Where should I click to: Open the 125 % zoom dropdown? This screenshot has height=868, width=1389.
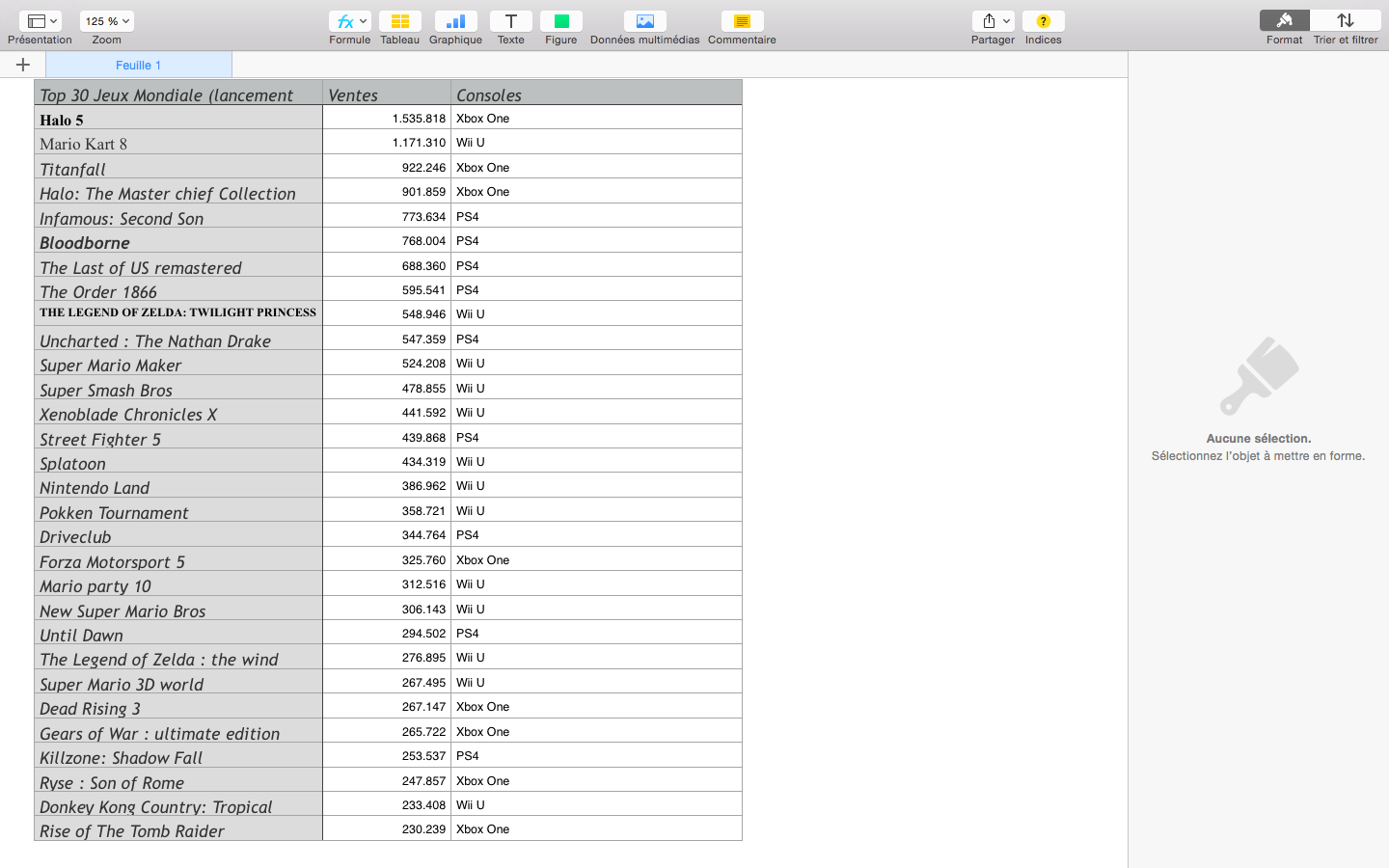click(107, 21)
